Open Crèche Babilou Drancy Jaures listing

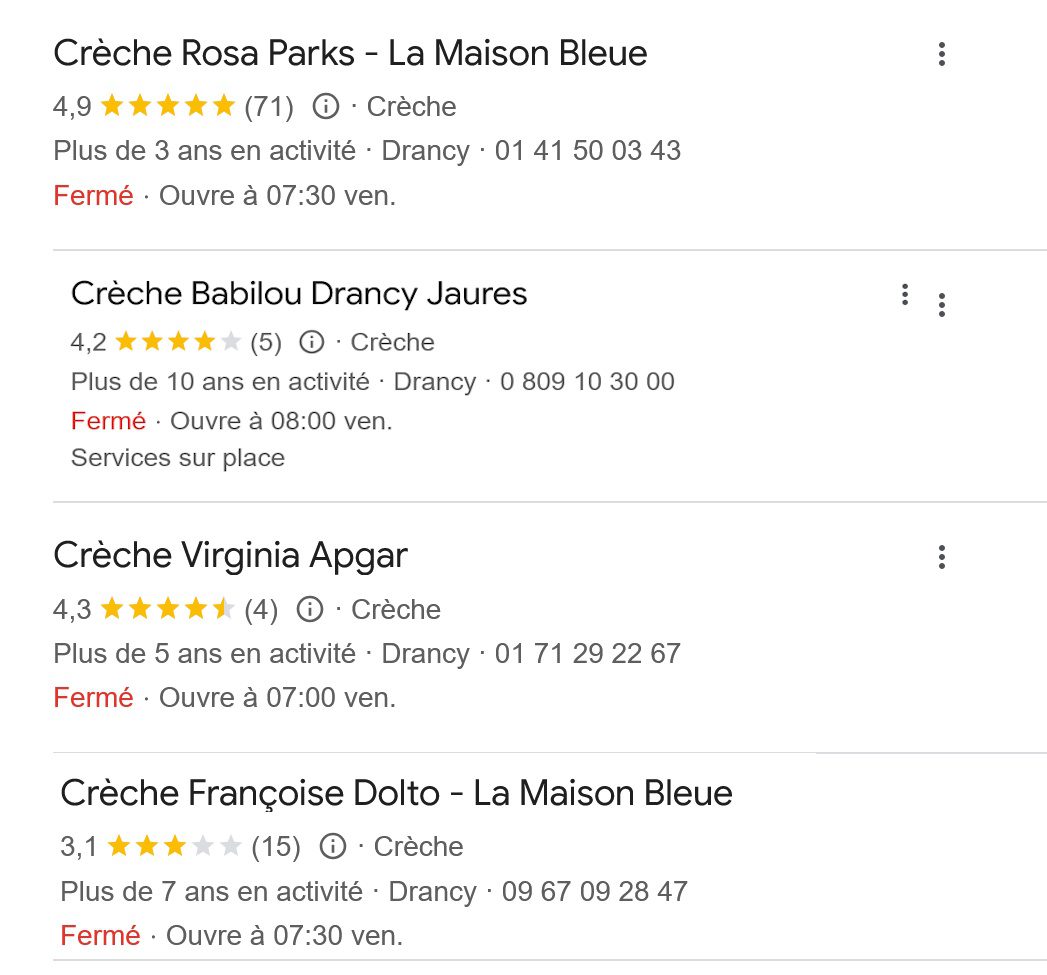coord(298,294)
